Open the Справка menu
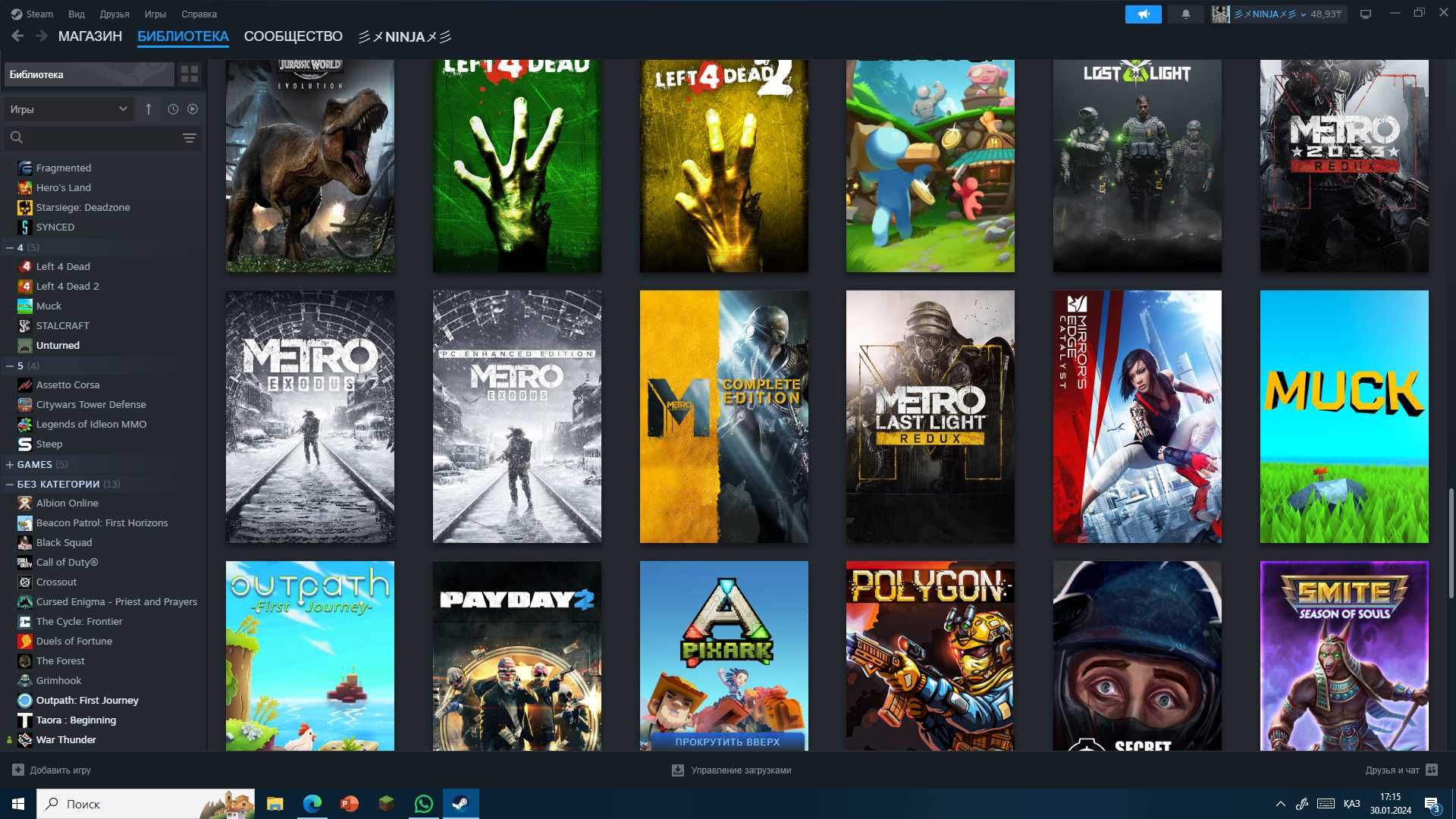Screen dimensions: 1456x819 point(199,14)
